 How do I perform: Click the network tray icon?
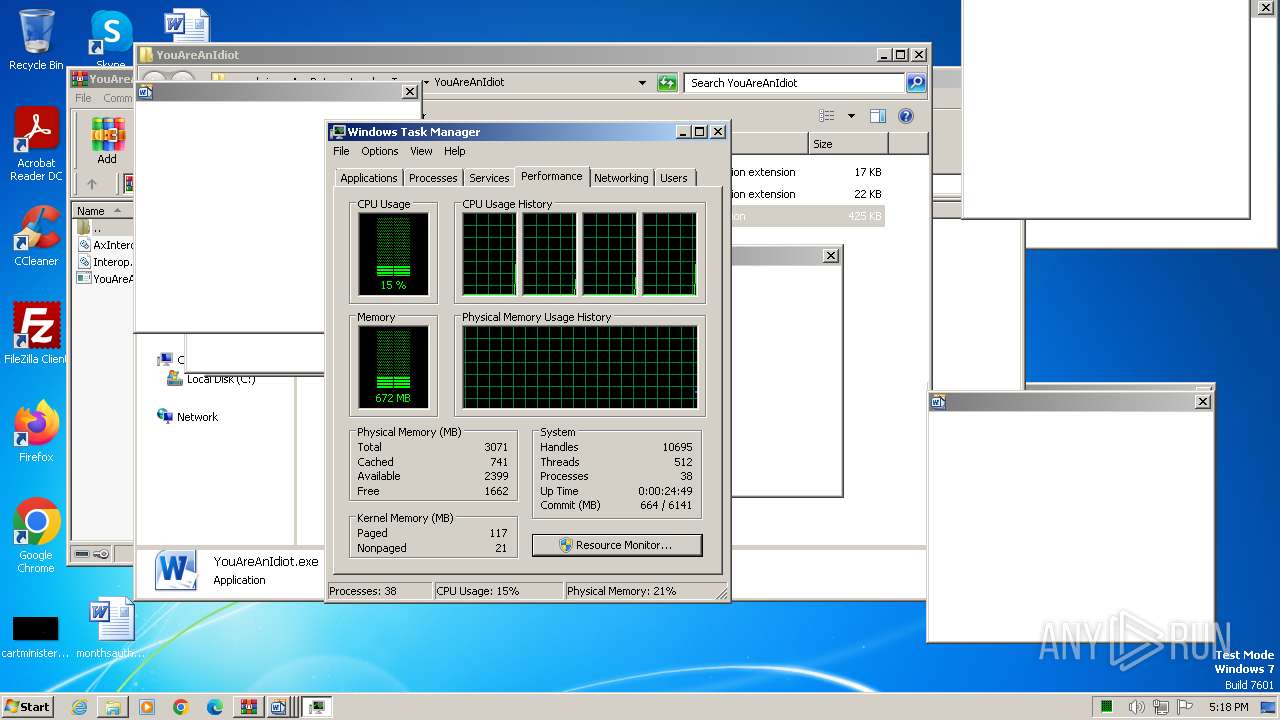point(1161,707)
